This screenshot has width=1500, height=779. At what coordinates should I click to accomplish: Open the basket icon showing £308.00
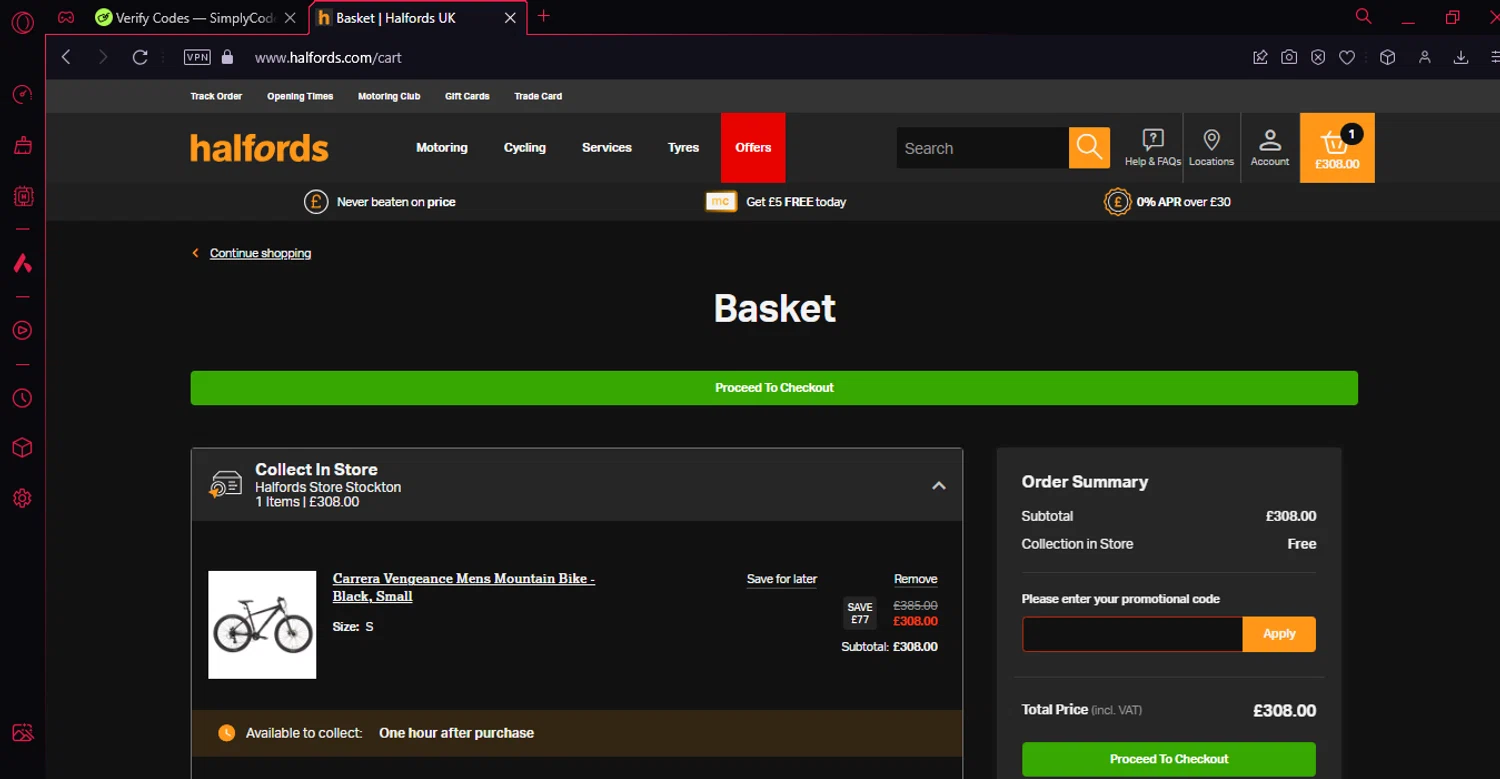[x=1336, y=148]
